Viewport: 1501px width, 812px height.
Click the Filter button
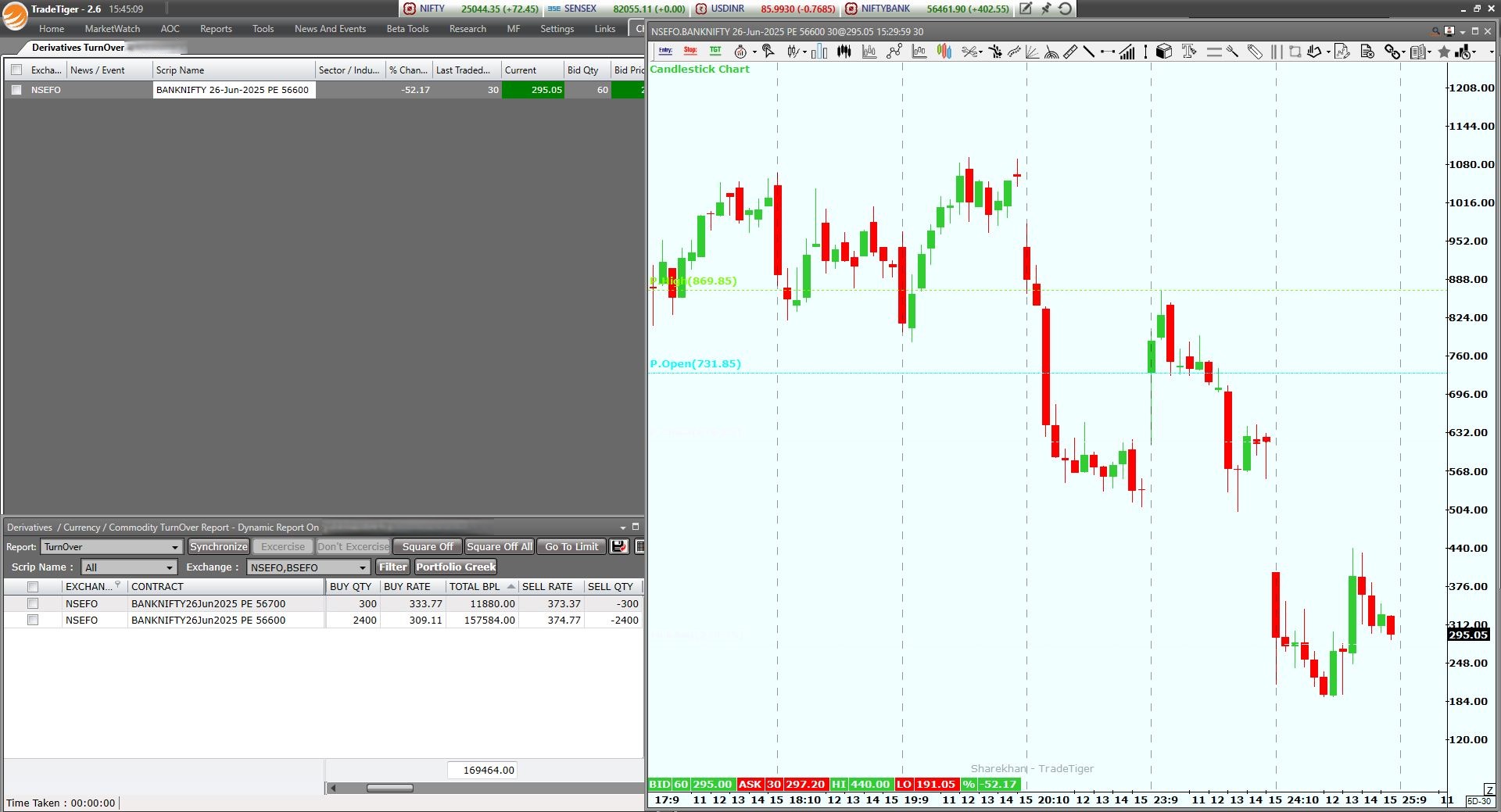[393, 567]
